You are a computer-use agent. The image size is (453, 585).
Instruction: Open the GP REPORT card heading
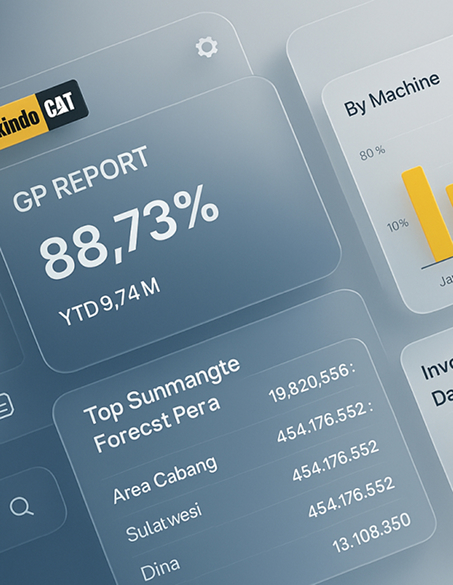[81, 179]
